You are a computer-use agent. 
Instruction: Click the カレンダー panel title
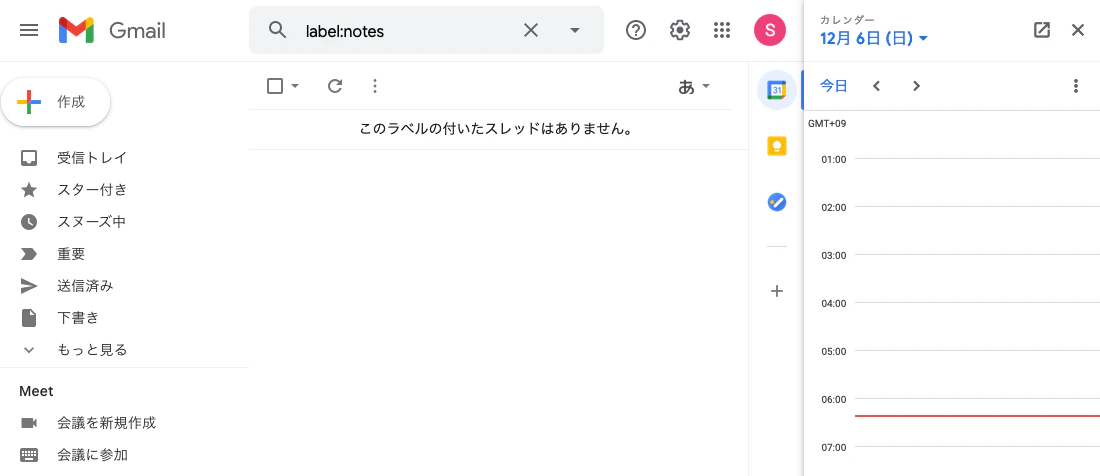pyautogui.click(x=845, y=20)
